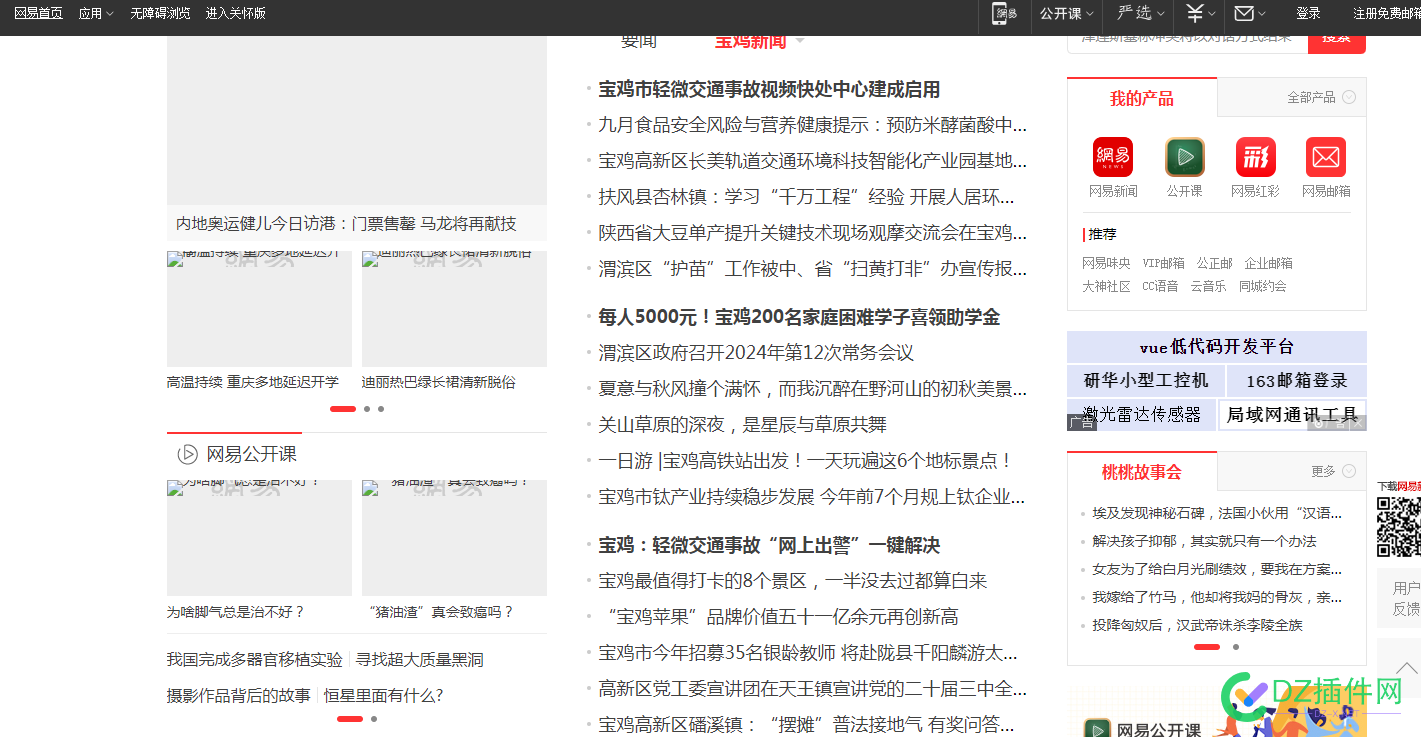This screenshot has height=737, width=1421.
Task: Click the red search button
Action: (1337, 44)
